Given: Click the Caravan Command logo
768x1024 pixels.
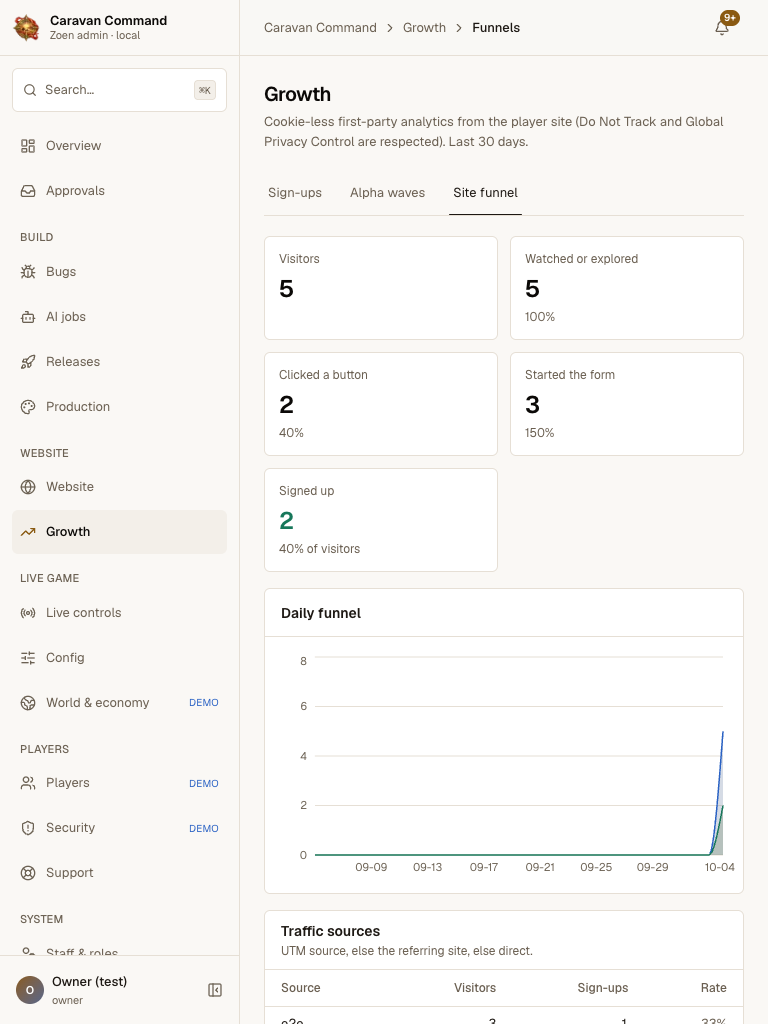Looking at the screenshot, I should click(x=27, y=27).
